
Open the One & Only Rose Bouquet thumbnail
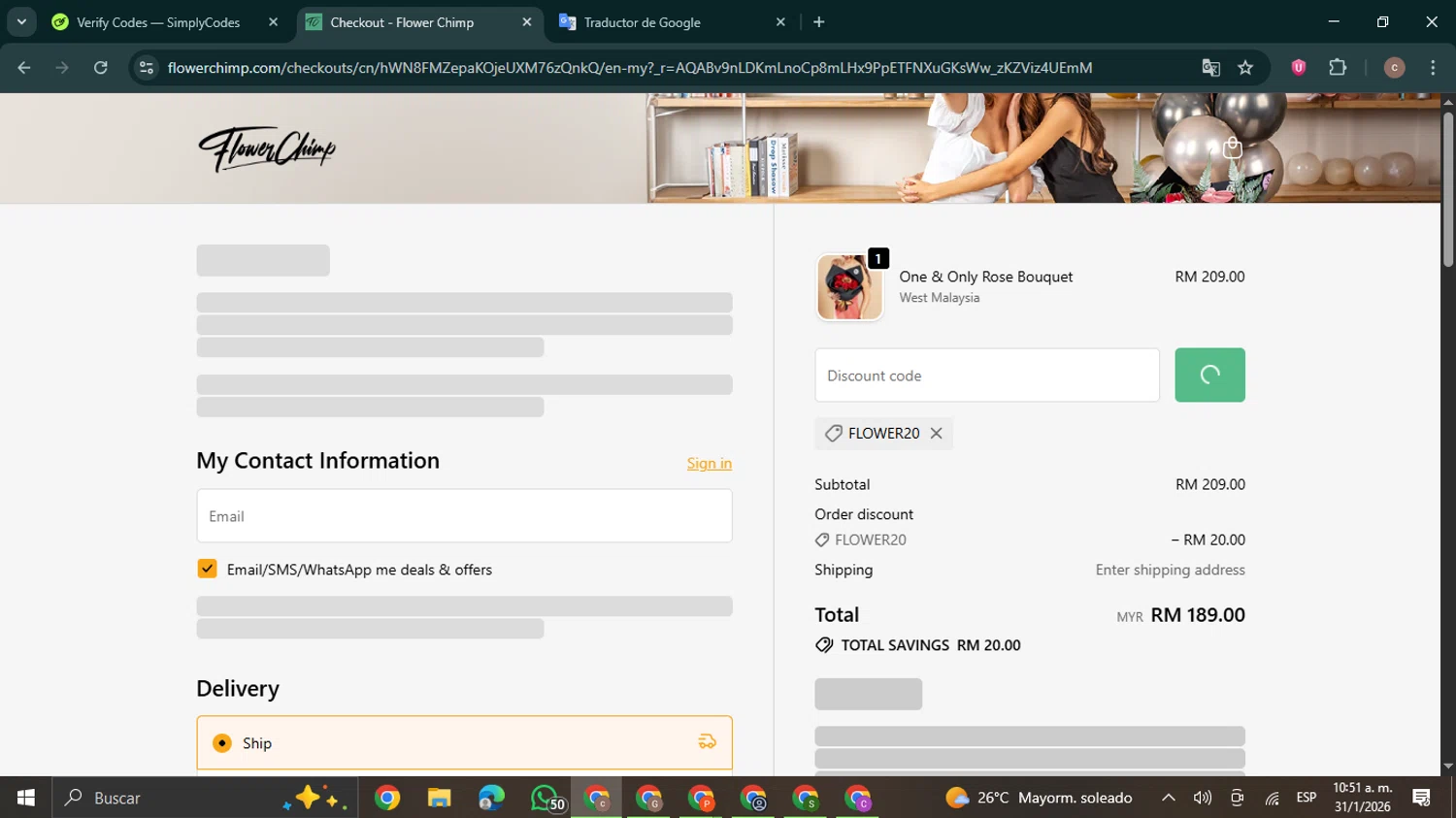[x=849, y=287]
